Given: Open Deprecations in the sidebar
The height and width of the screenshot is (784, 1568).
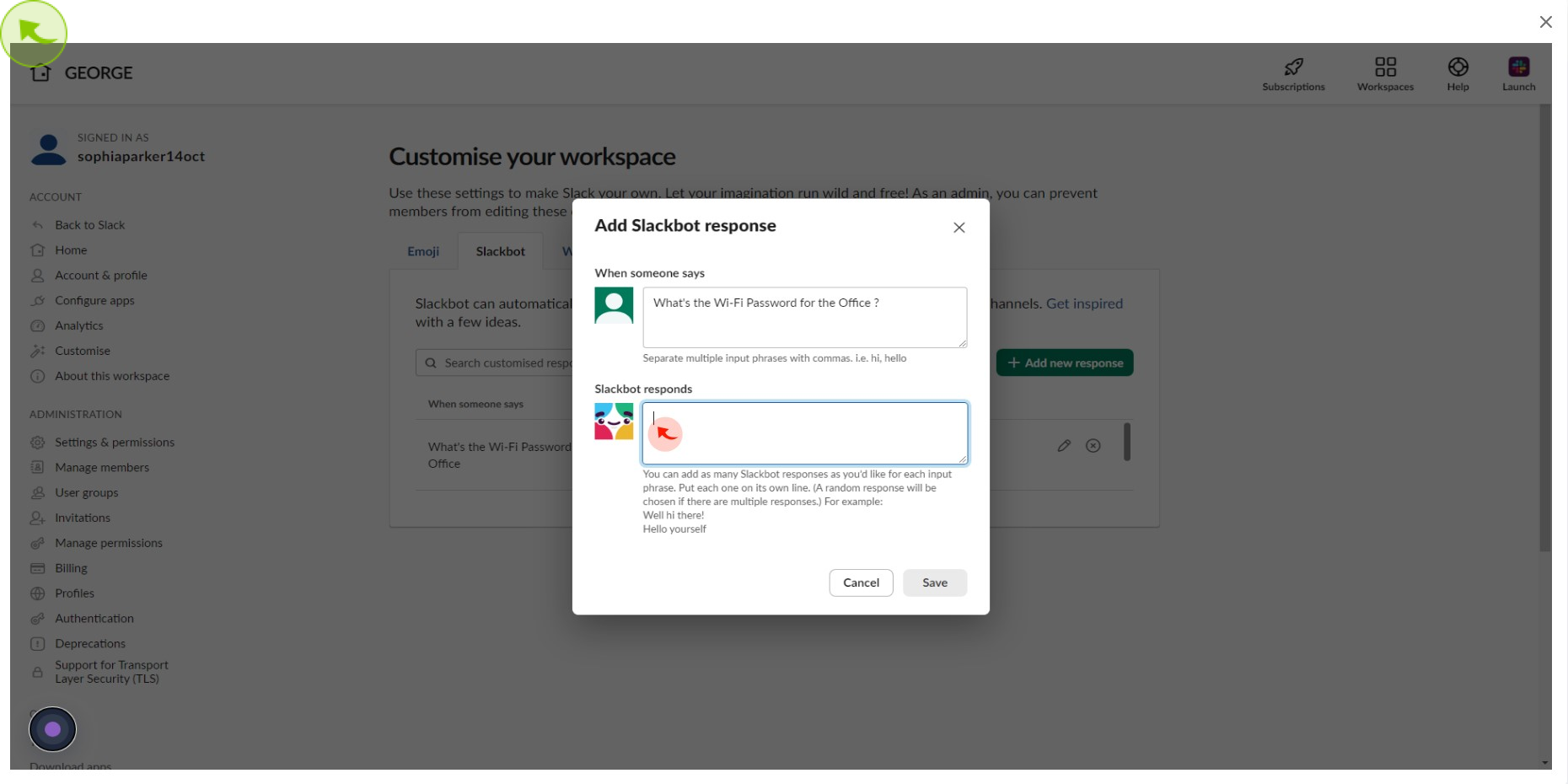Looking at the screenshot, I should pyautogui.click(x=89, y=645).
